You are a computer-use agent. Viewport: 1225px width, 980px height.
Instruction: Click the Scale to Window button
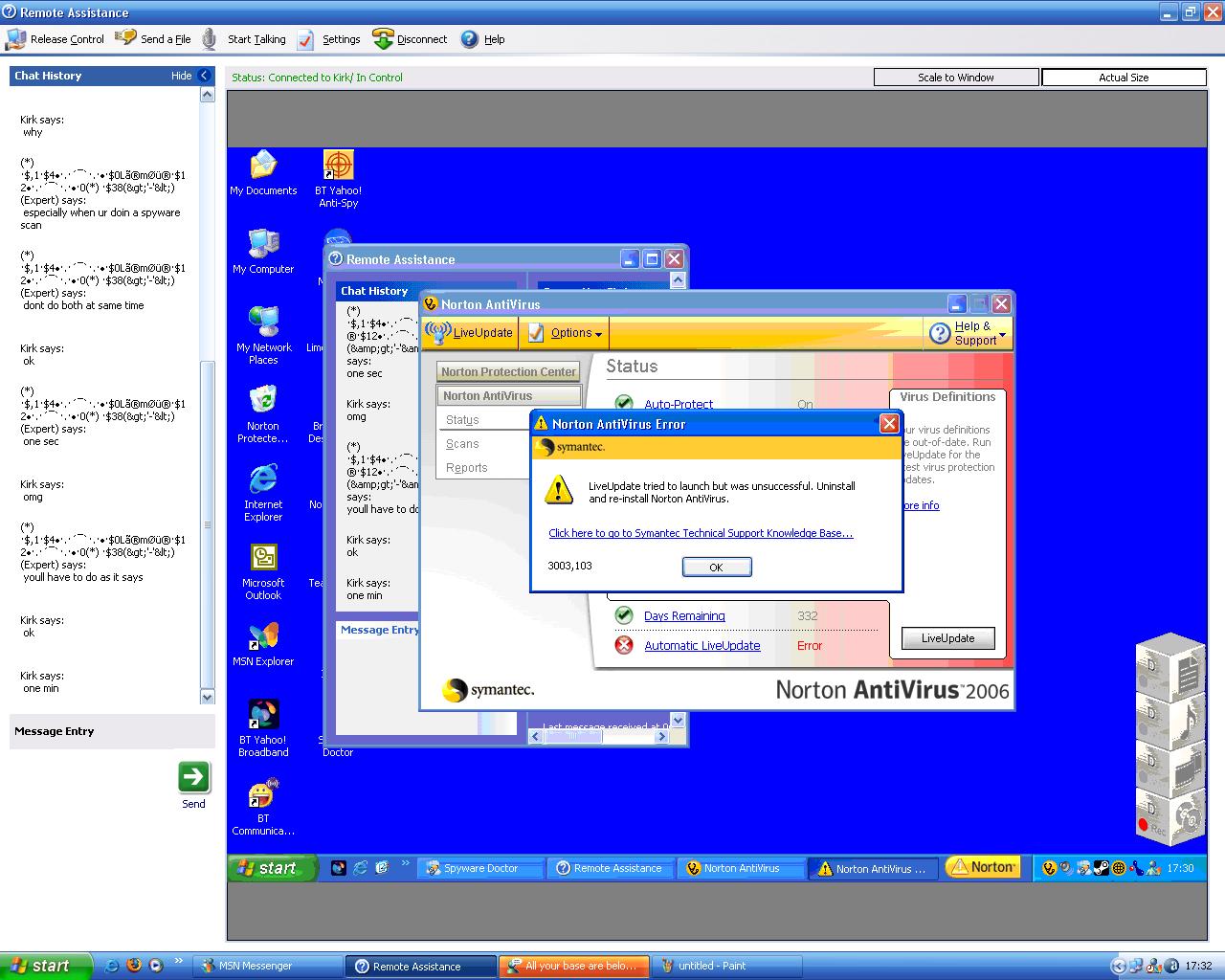pos(956,78)
